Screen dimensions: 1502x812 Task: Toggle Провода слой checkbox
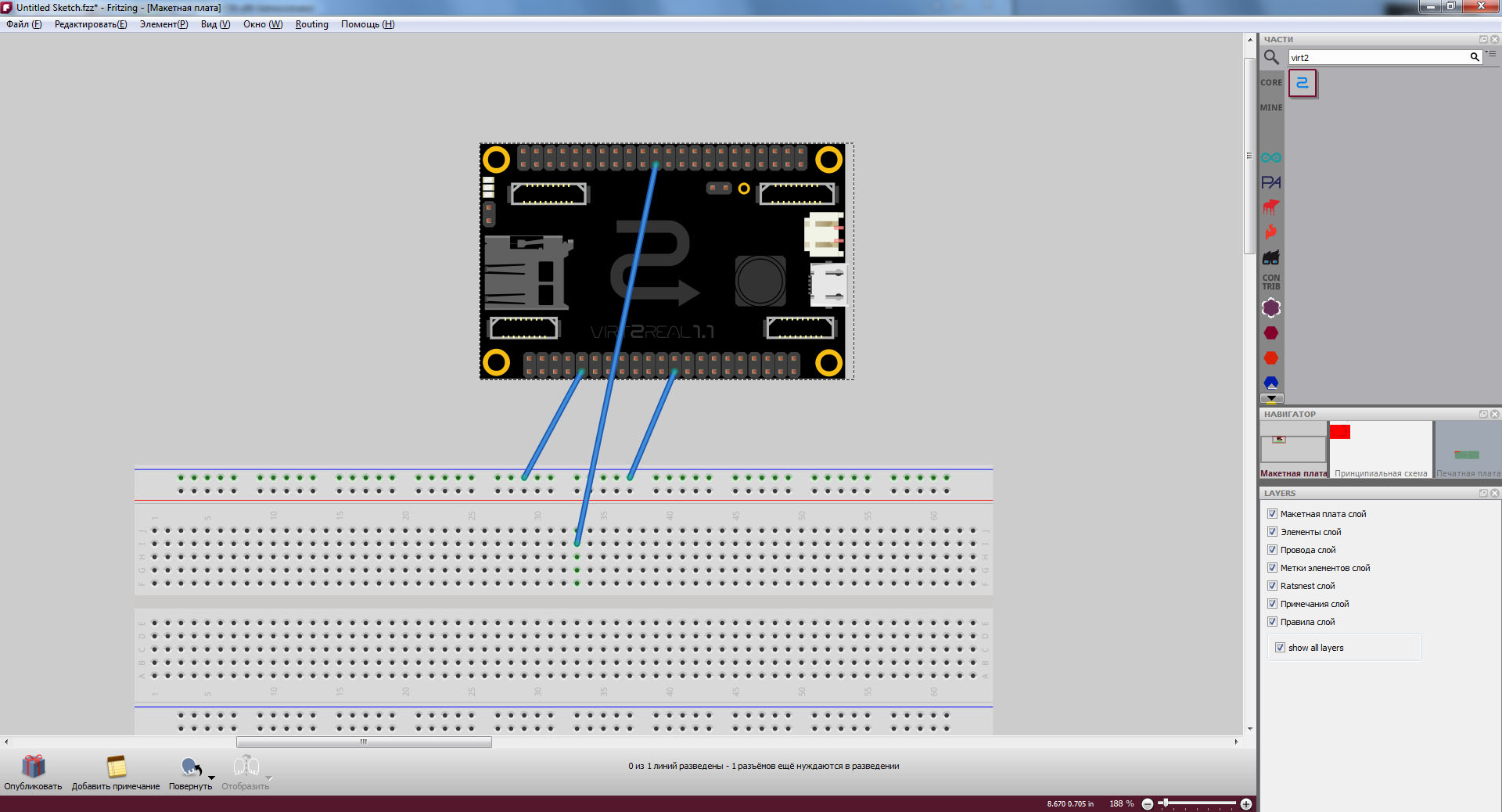[x=1272, y=550]
